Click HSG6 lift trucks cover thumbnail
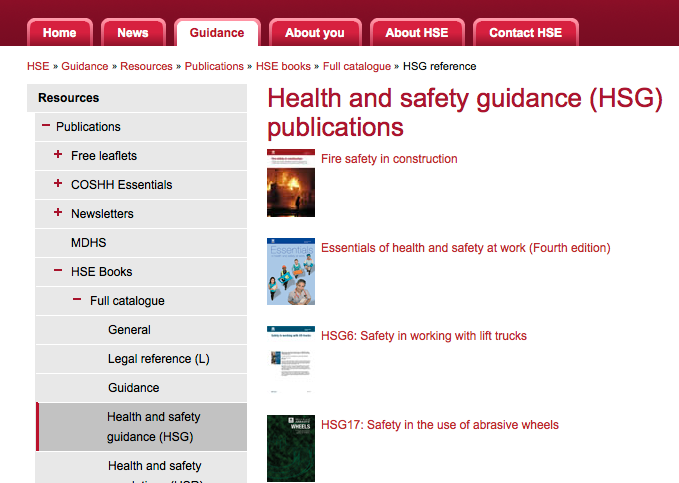 291,360
